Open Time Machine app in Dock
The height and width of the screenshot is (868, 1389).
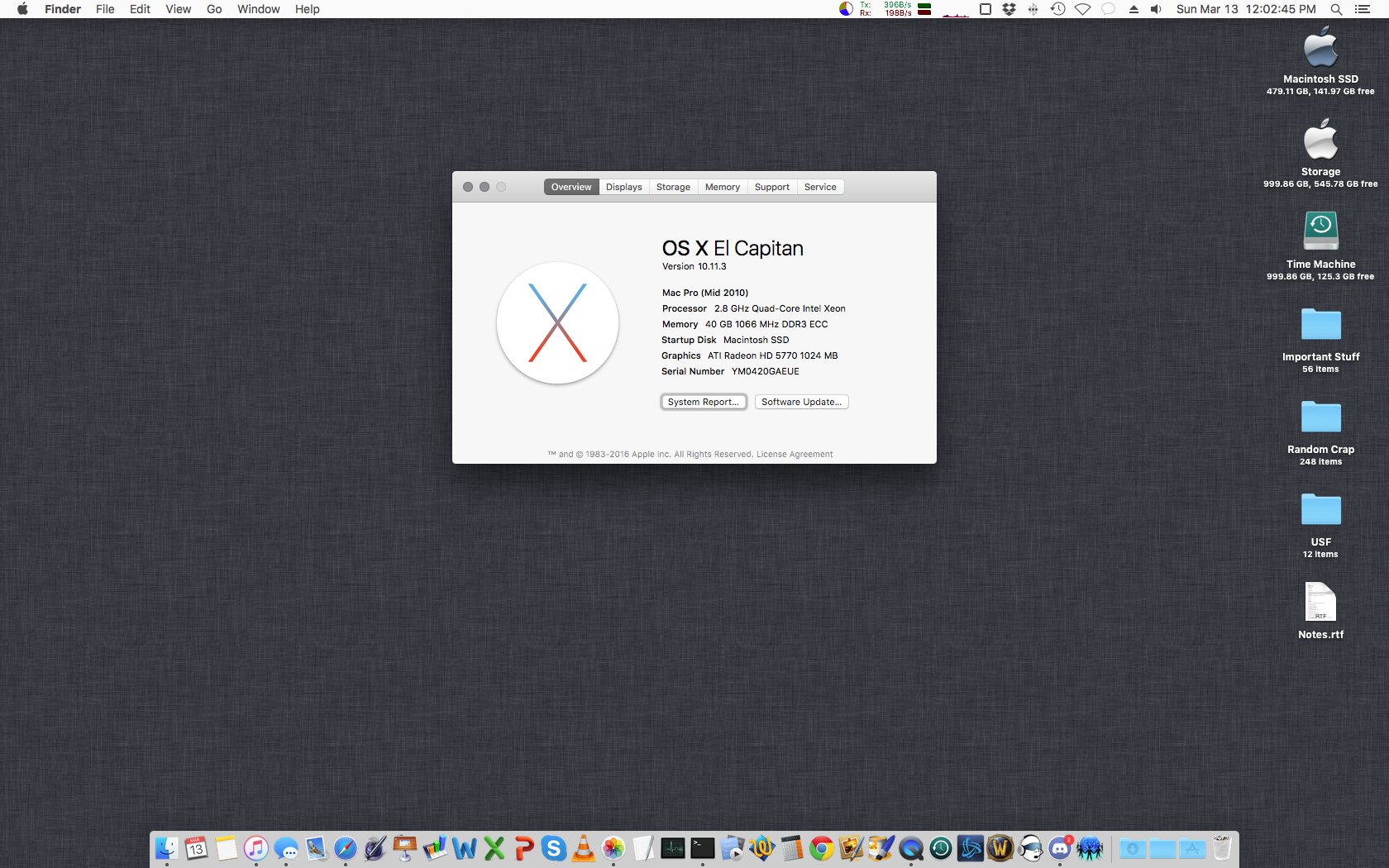tap(941, 848)
